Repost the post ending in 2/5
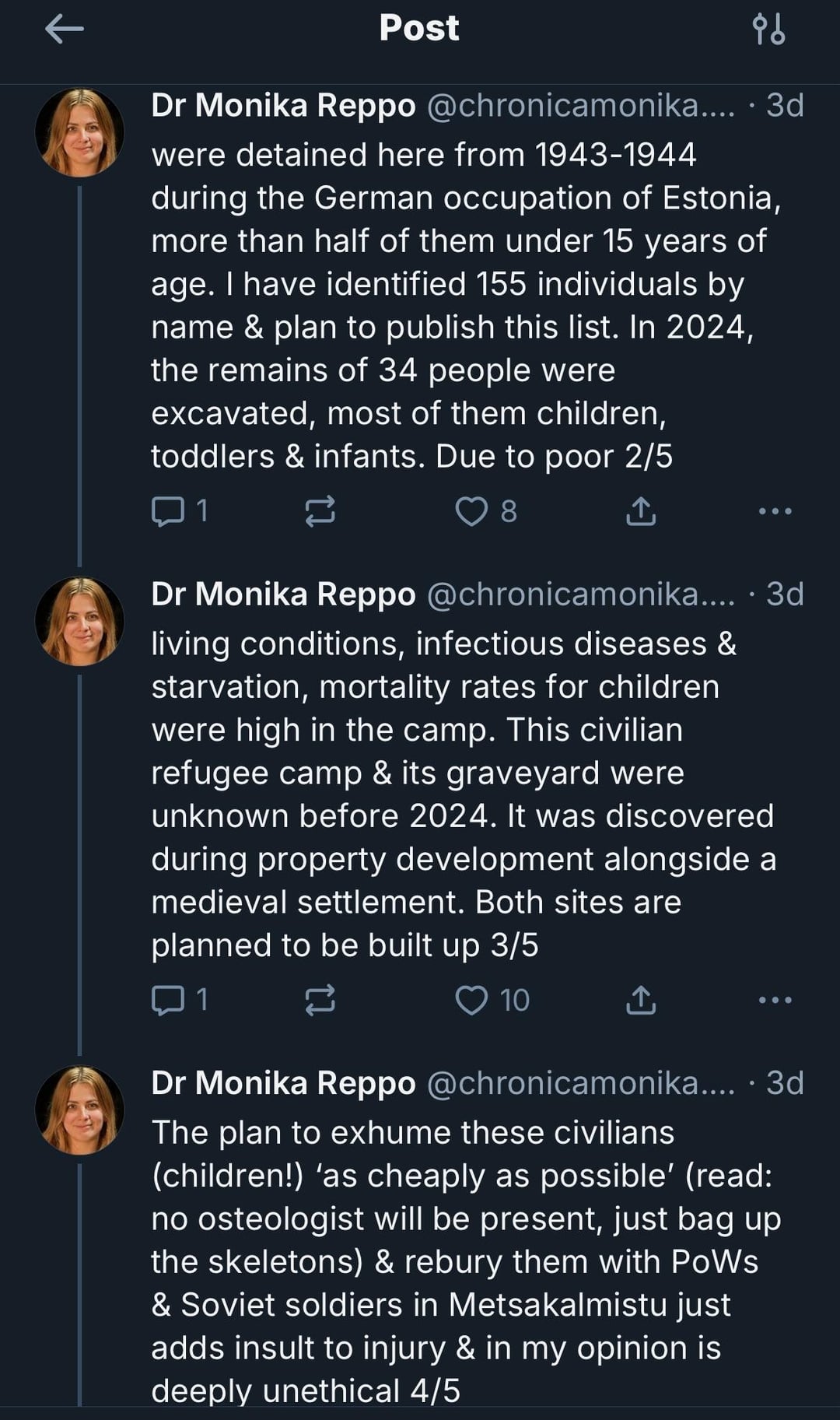This screenshot has width=840, height=1420. [x=320, y=511]
